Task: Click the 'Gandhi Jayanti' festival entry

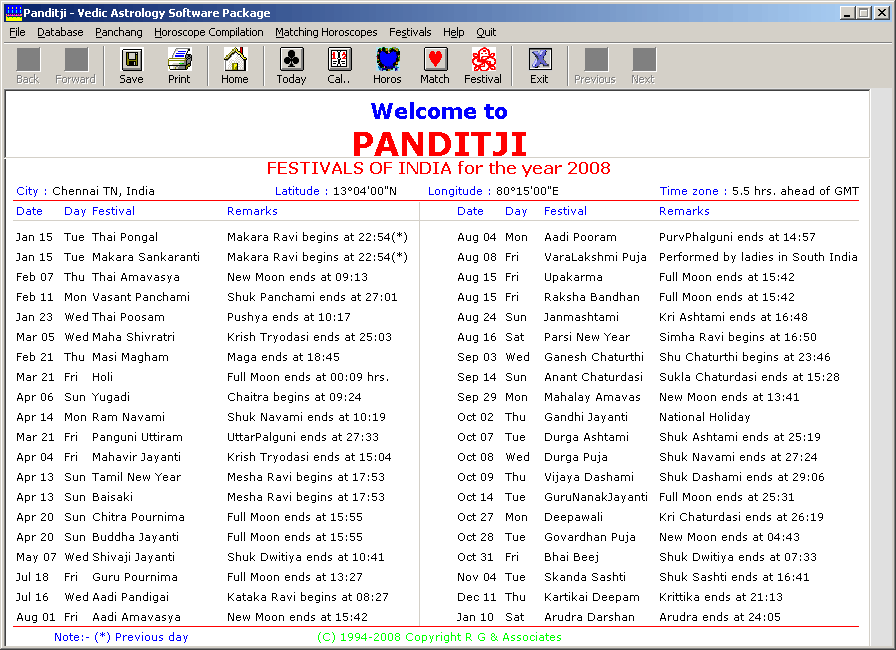Action: tap(586, 417)
